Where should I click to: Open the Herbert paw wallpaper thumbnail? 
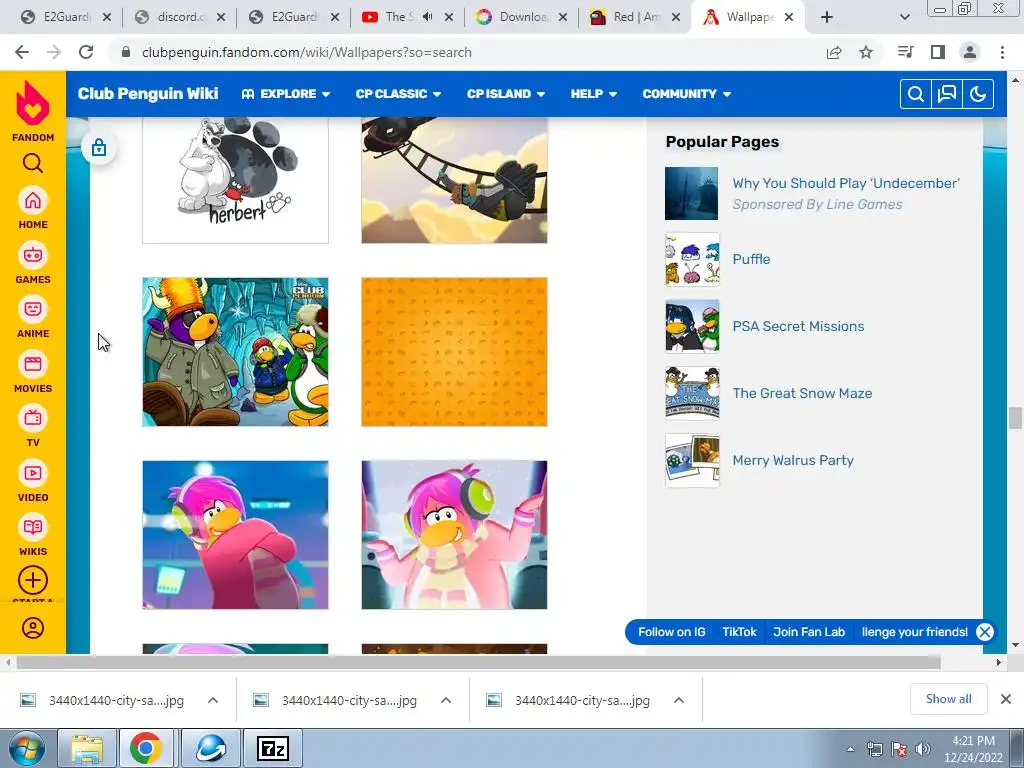point(235,180)
